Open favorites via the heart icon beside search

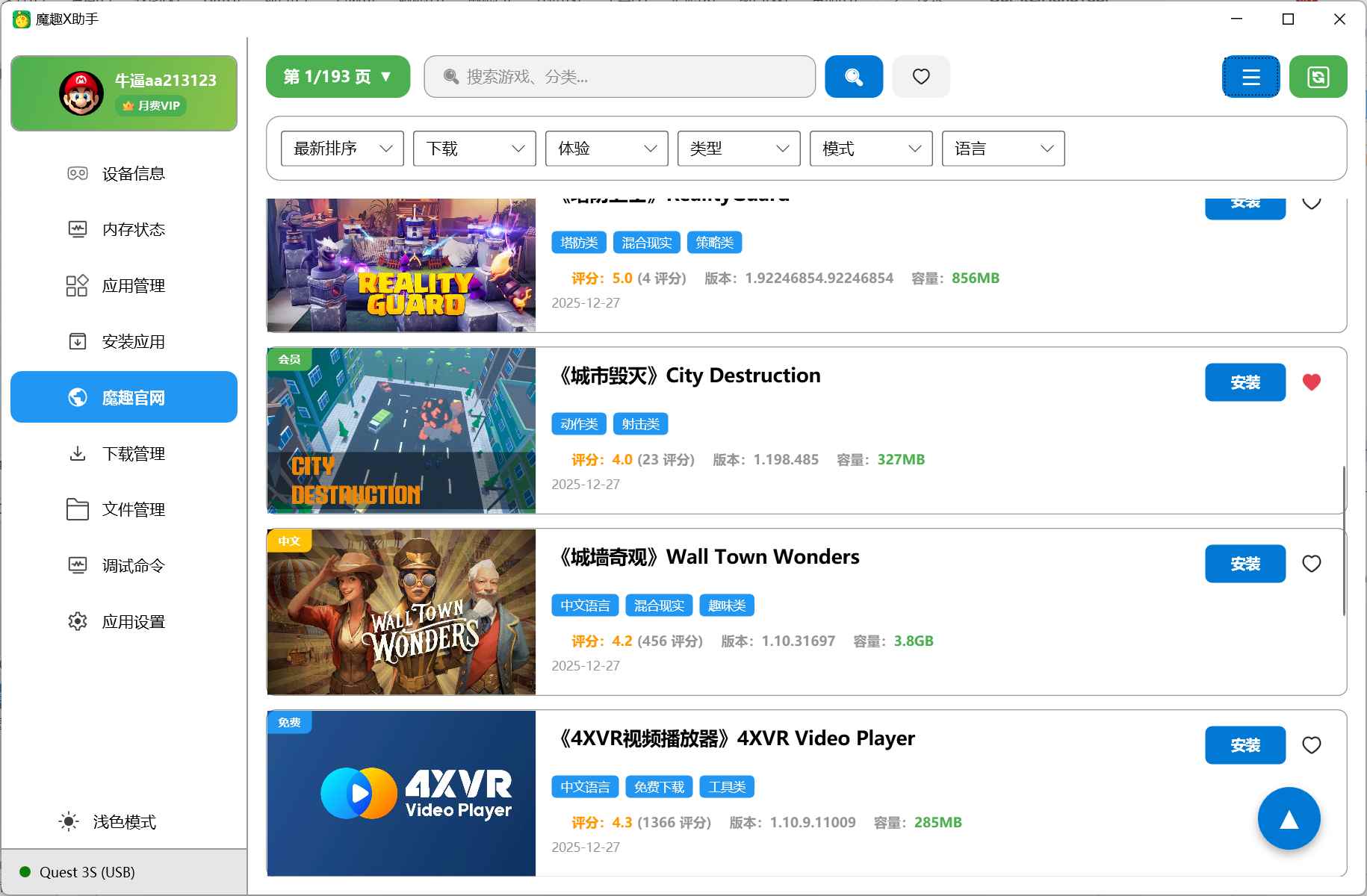[x=921, y=76]
